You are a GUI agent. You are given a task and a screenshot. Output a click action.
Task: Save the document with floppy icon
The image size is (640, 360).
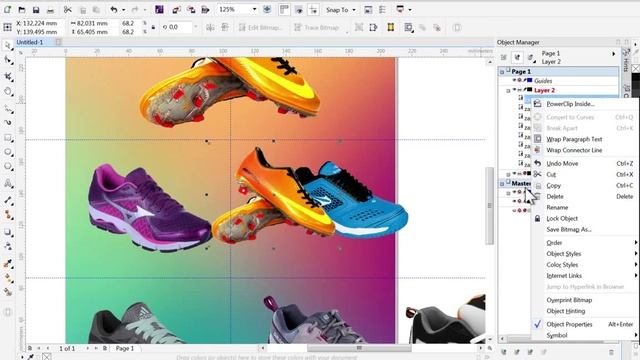[36, 9]
